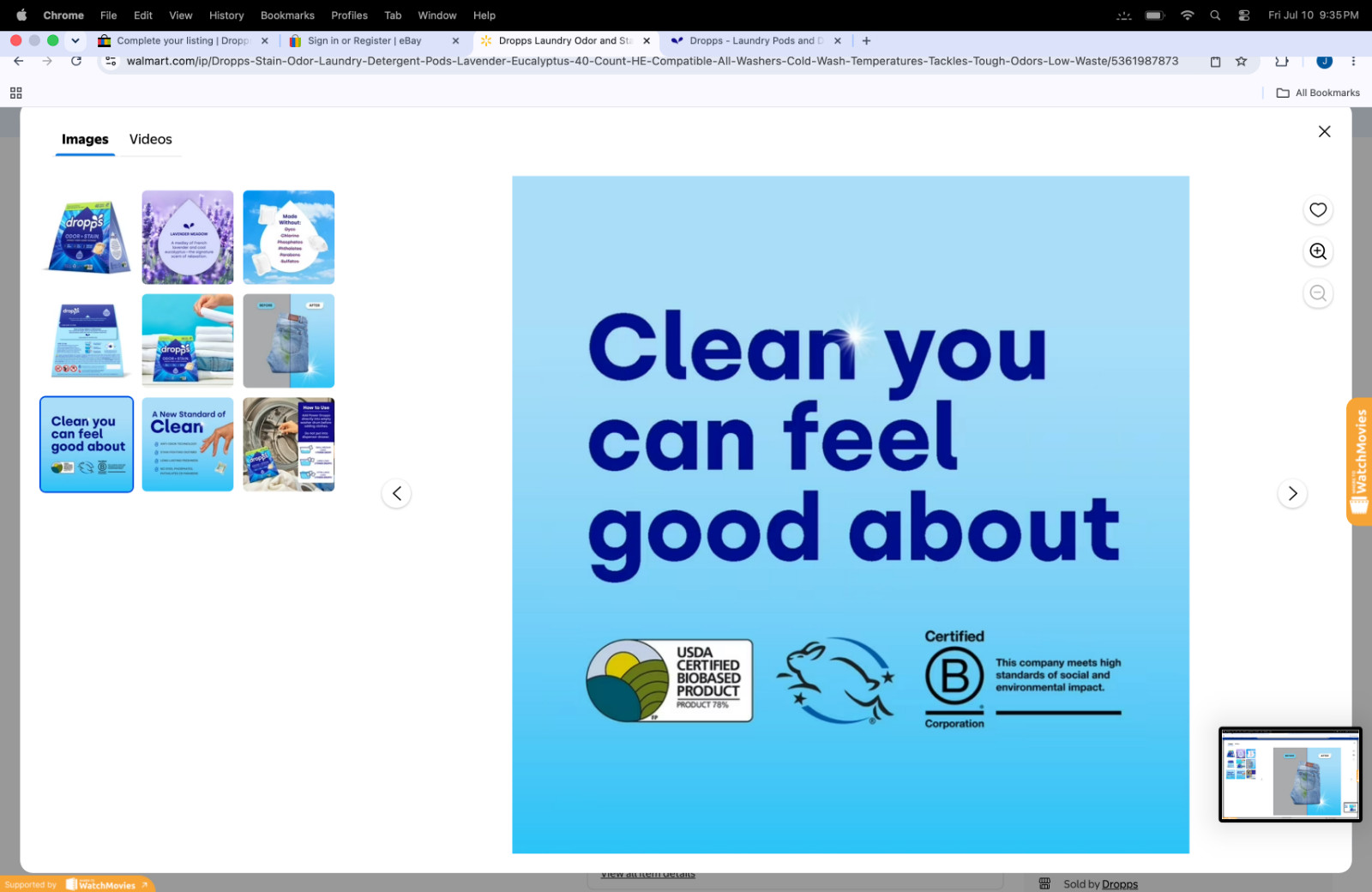Select the lavender meadow thumbnail

pyautogui.click(x=188, y=238)
